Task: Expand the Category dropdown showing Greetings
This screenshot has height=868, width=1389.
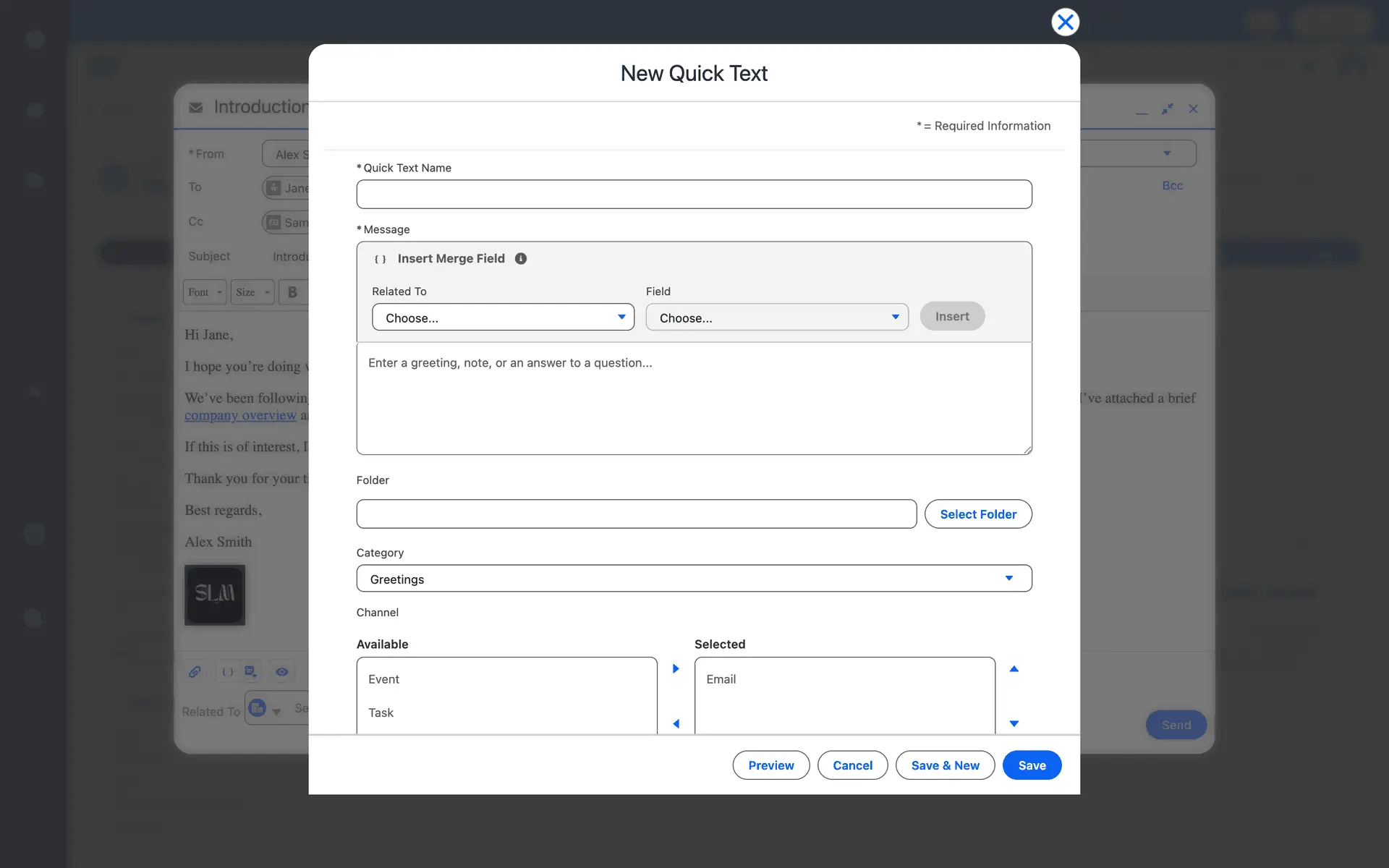Action: [694, 579]
